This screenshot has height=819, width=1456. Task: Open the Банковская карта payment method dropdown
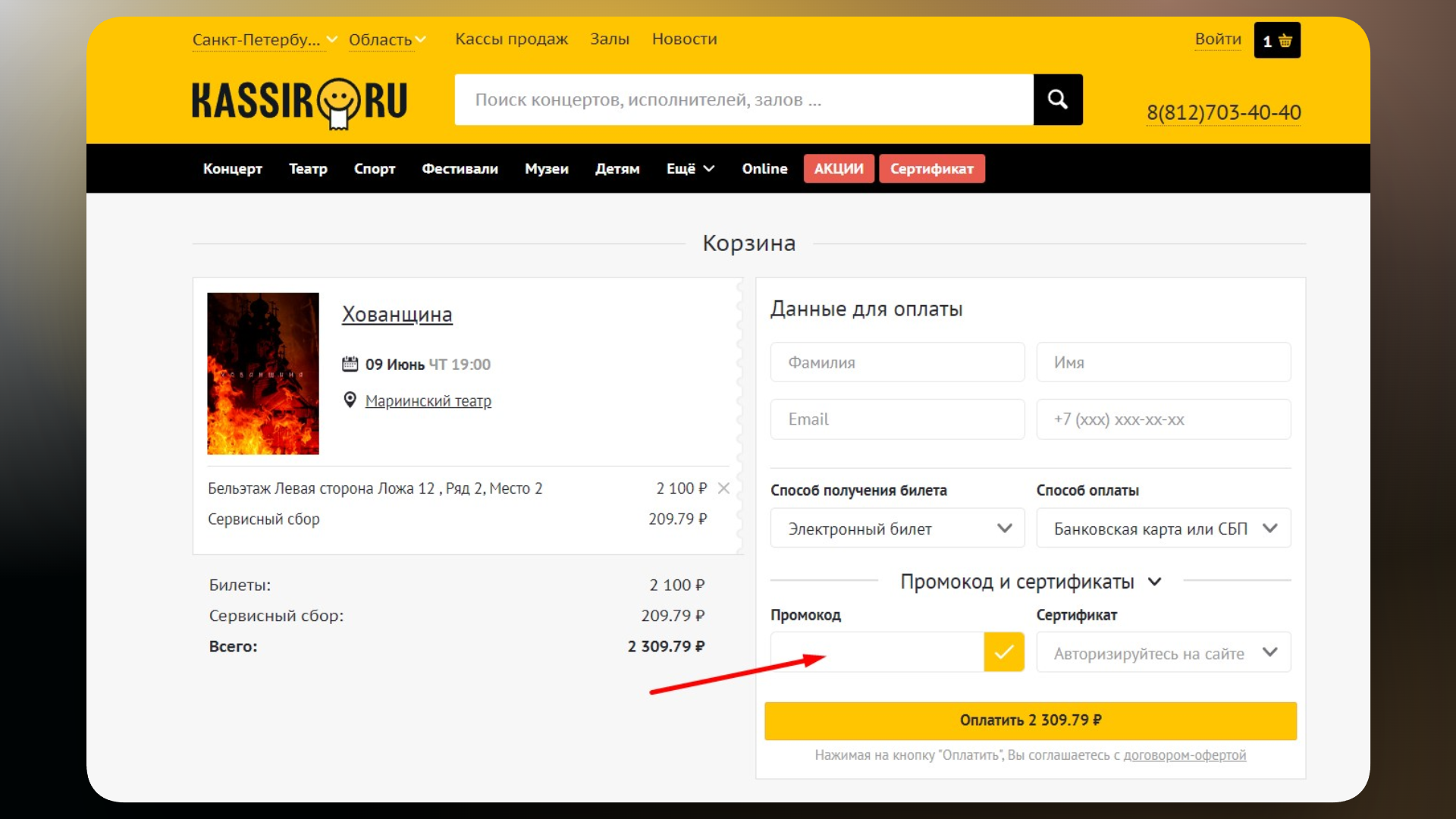click(1163, 529)
